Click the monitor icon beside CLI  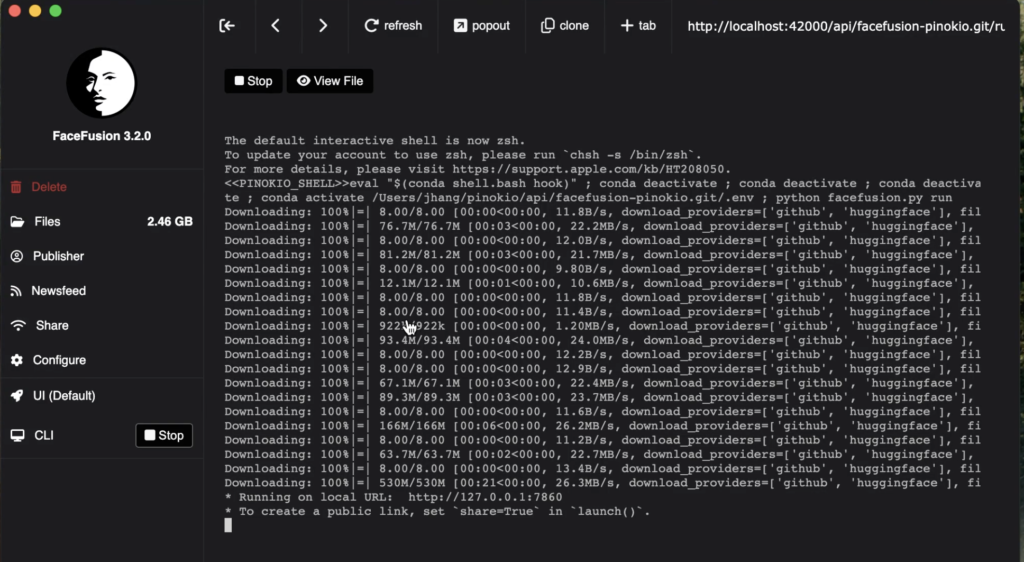click(18, 435)
